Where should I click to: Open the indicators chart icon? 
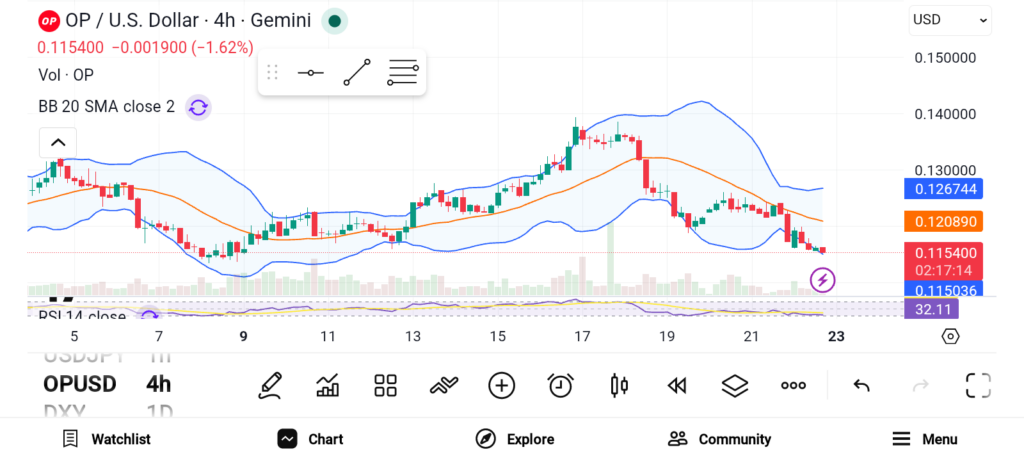tap(327, 385)
